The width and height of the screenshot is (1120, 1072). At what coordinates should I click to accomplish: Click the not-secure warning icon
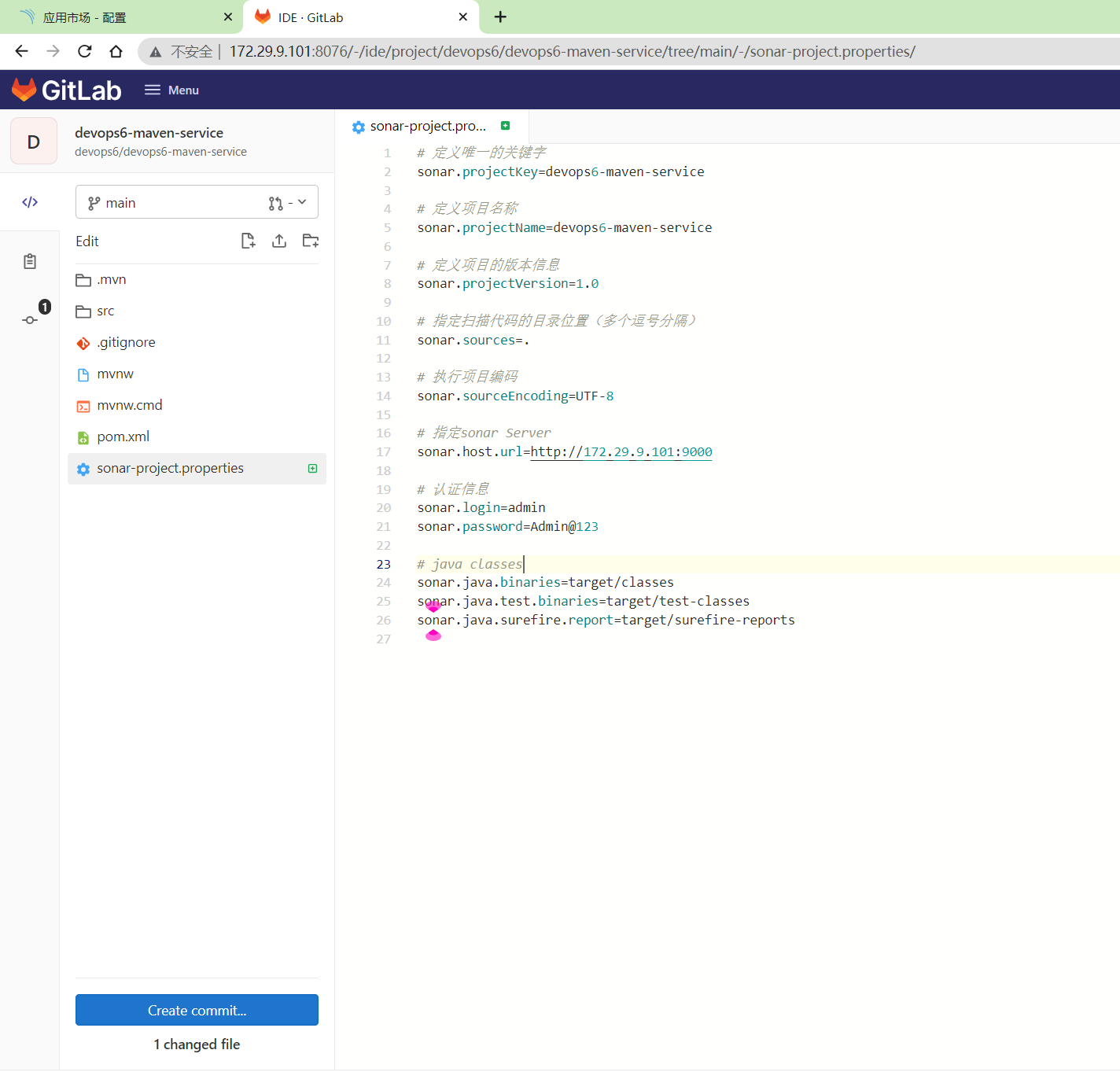click(x=156, y=52)
